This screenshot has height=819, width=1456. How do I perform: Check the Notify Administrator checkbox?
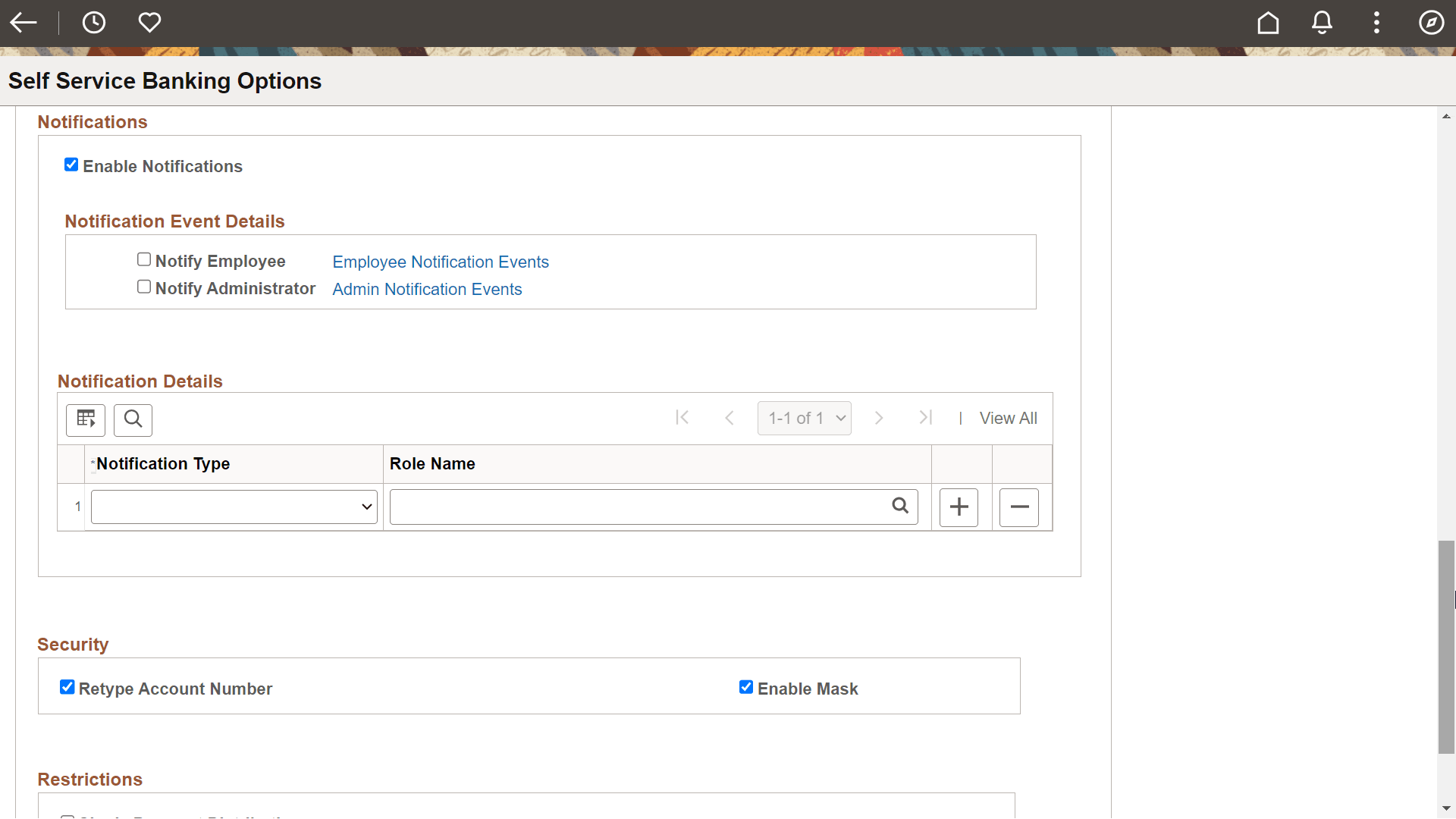tap(143, 286)
